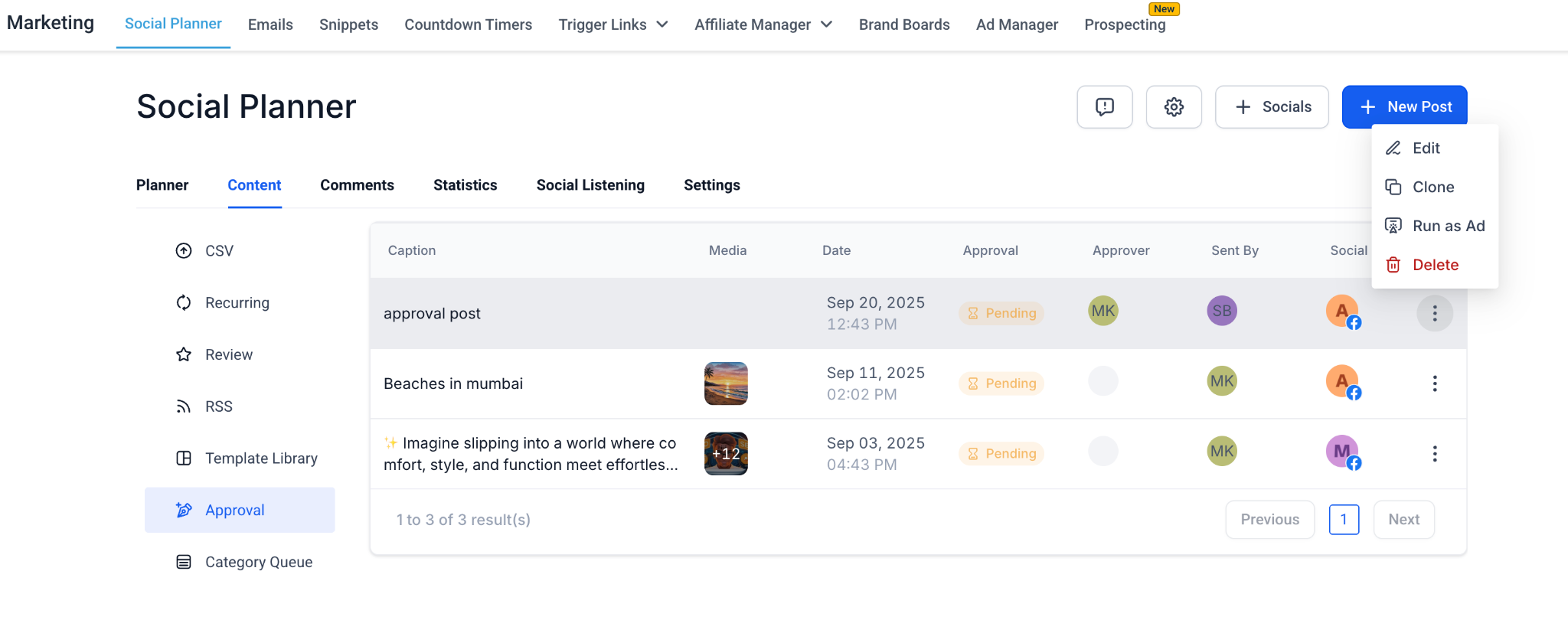Click the New Post button
Viewport: 1568px width, 620px height.
tap(1404, 107)
